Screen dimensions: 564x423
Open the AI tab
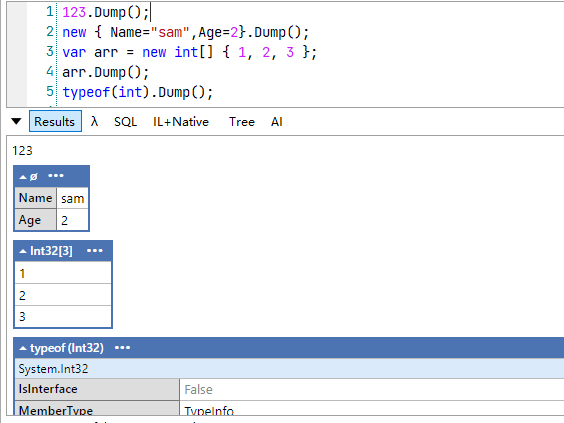pyautogui.click(x=276, y=122)
